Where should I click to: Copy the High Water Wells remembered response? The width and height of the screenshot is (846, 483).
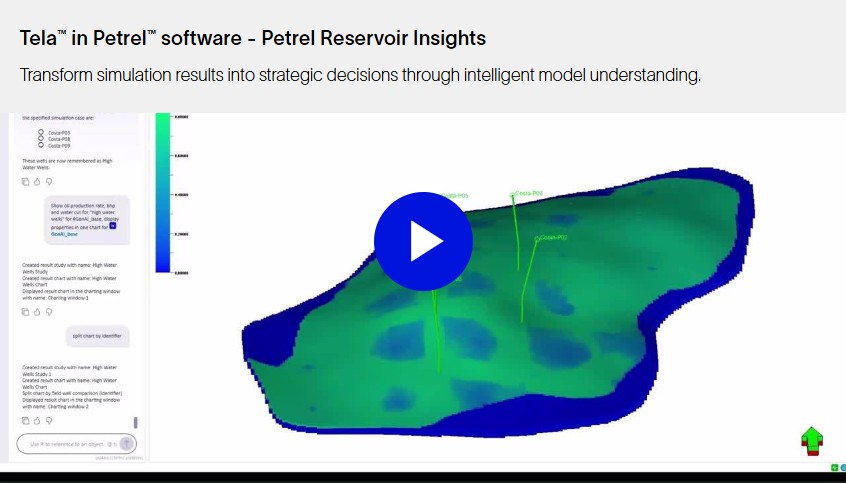pos(25,182)
